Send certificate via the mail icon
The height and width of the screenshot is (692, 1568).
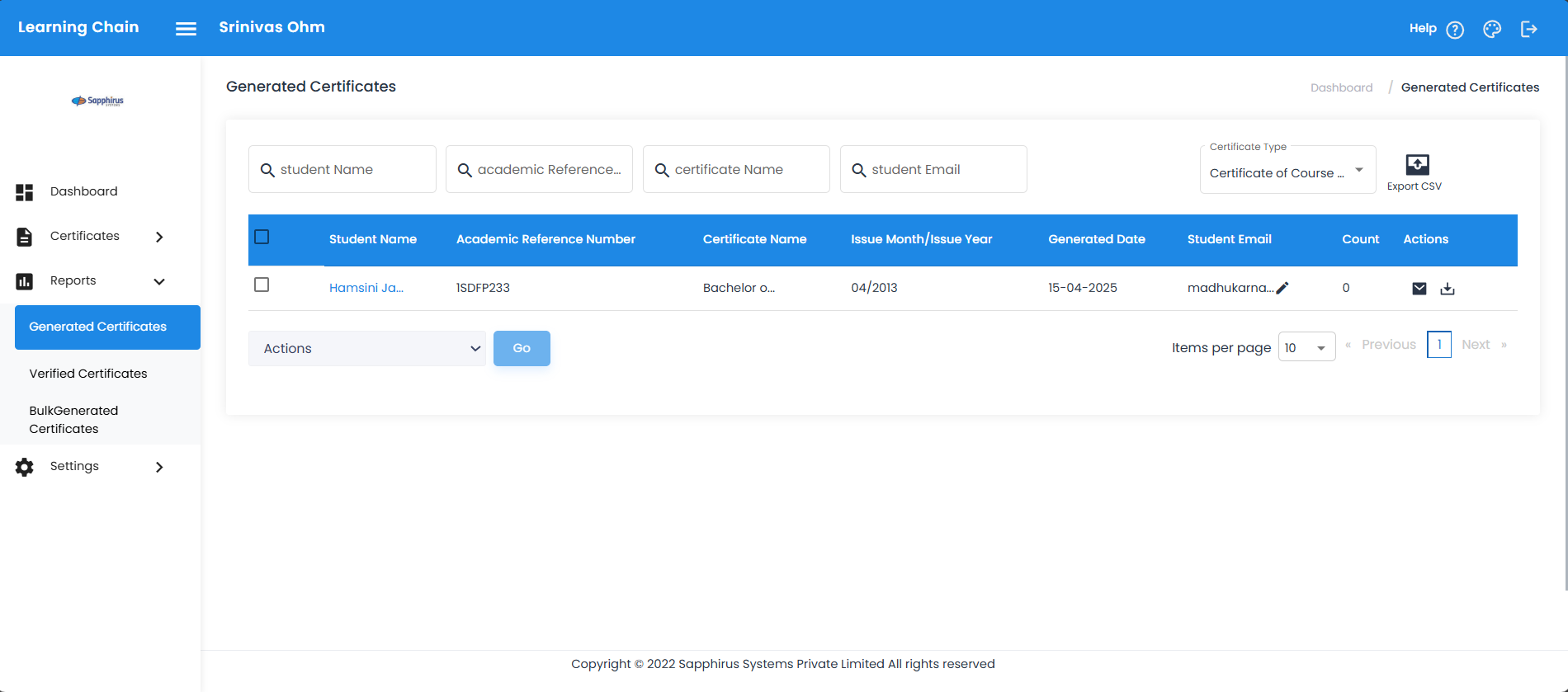click(1419, 289)
